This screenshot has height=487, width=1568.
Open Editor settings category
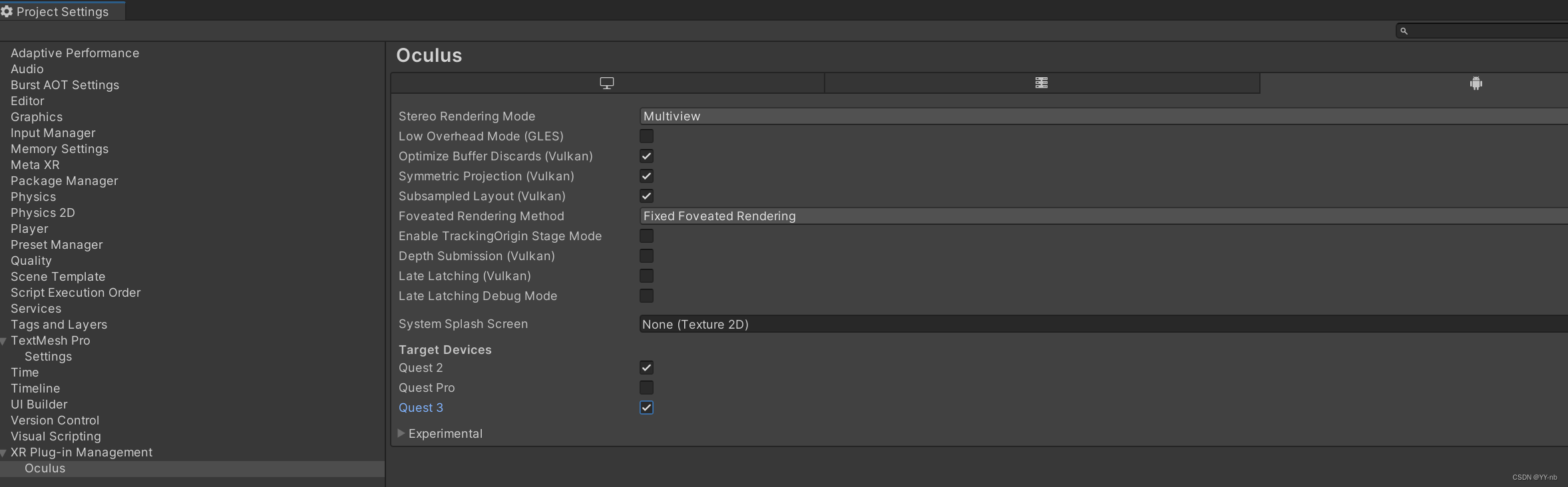pyautogui.click(x=27, y=101)
